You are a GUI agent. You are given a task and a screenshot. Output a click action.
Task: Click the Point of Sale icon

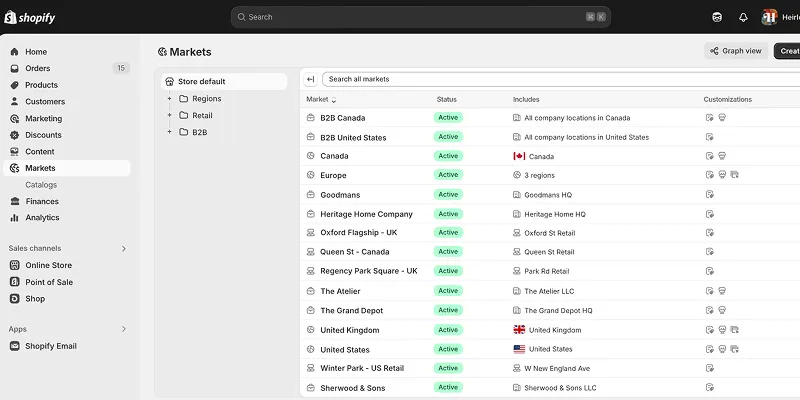[15, 282]
